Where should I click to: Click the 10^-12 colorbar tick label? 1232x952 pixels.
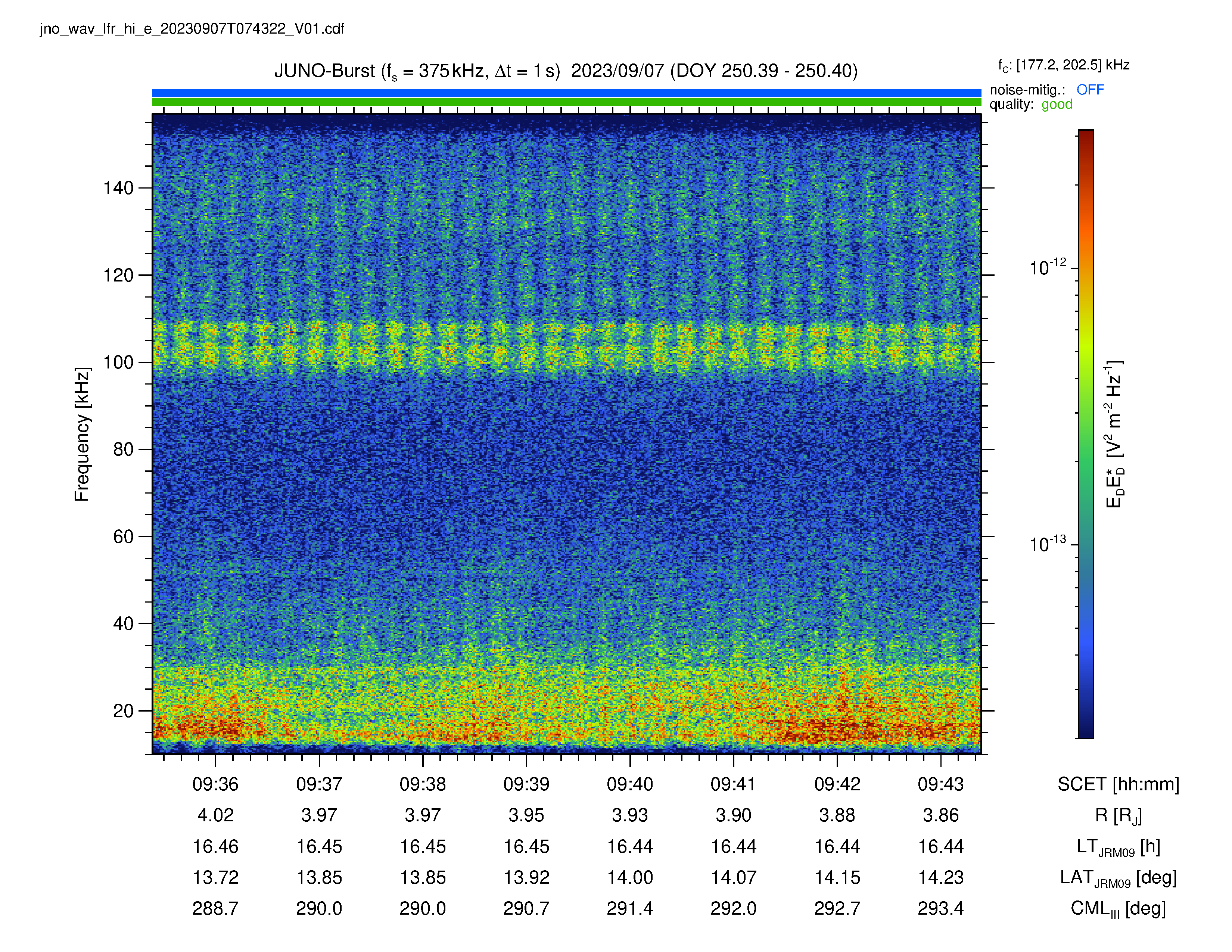pos(1048,266)
